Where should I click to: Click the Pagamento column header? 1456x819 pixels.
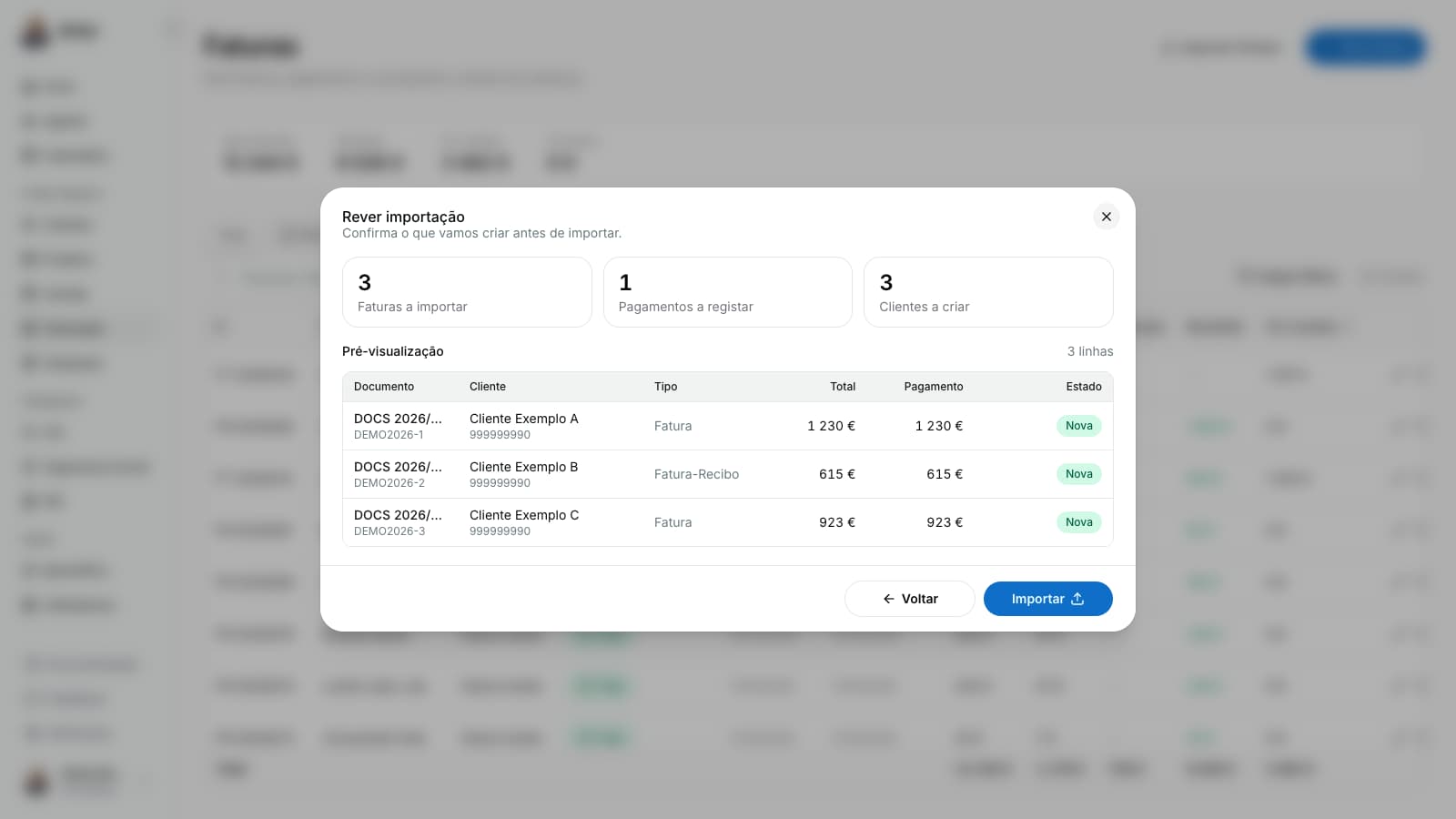point(933,387)
